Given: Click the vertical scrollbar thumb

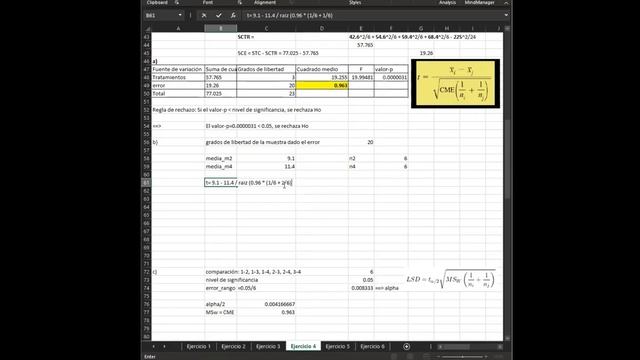Looking at the screenshot, I should coord(507,159).
